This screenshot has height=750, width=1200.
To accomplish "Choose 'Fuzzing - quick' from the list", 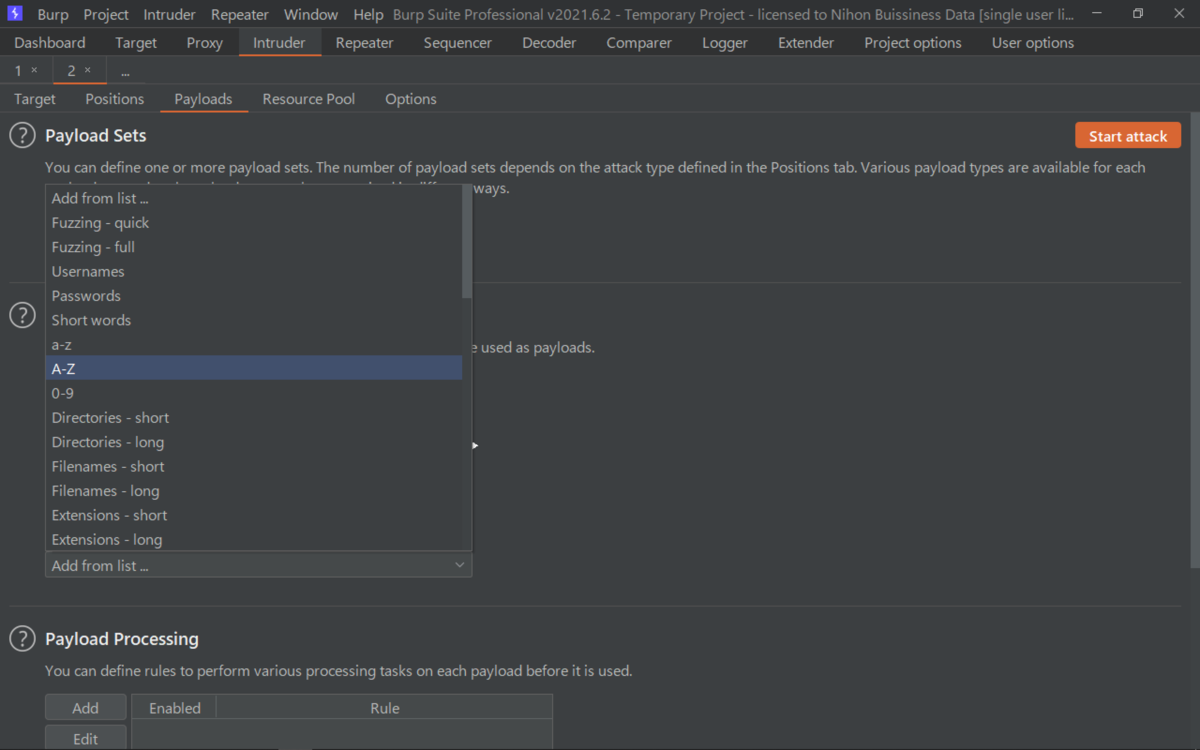I will tap(254, 222).
